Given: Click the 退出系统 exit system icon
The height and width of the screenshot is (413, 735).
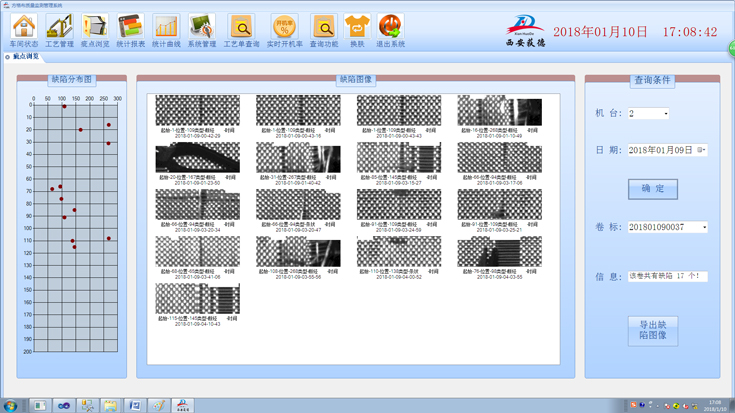Looking at the screenshot, I should click(x=390, y=27).
